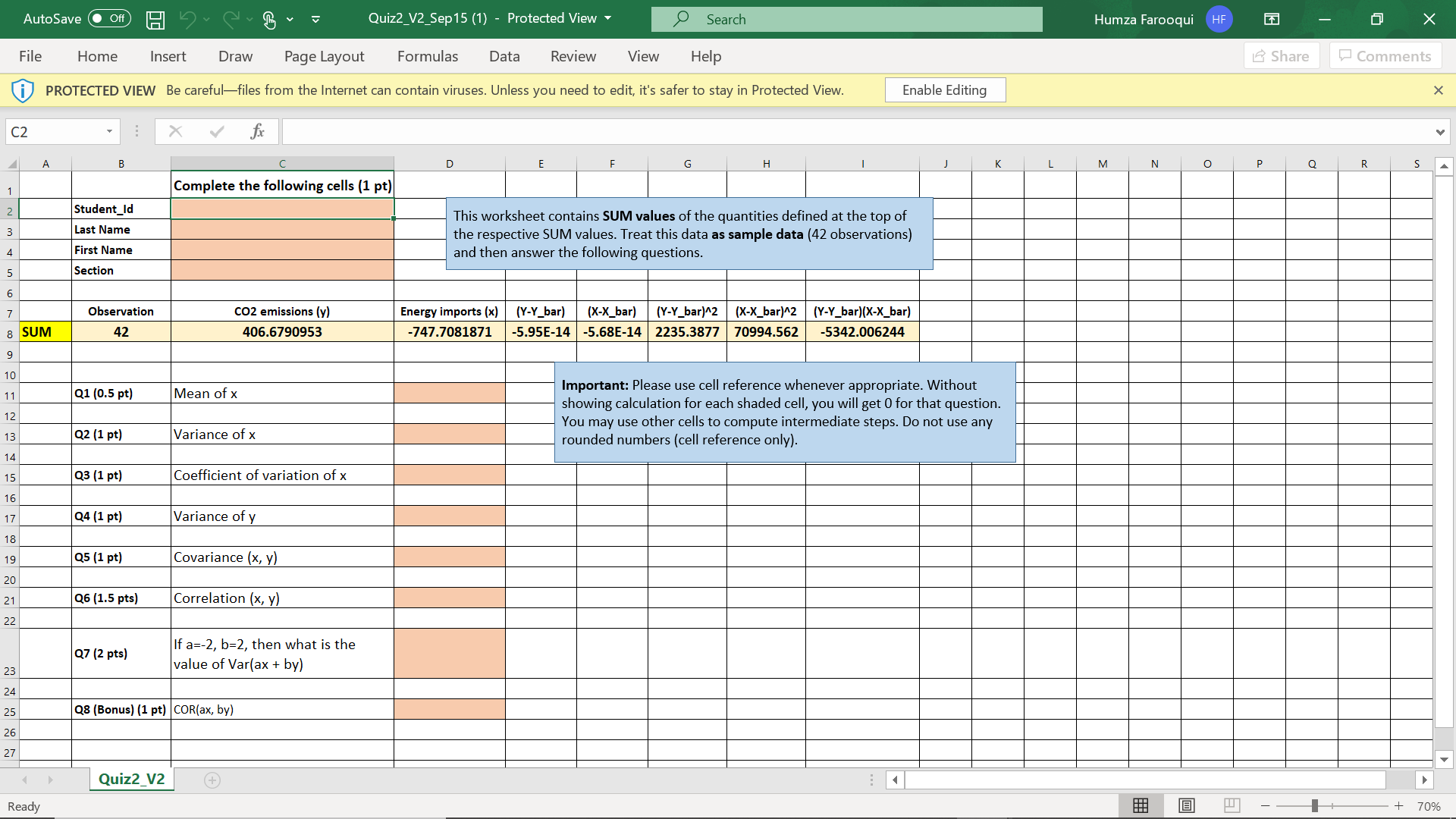Click the Insert Function fx icon

tap(257, 131)
